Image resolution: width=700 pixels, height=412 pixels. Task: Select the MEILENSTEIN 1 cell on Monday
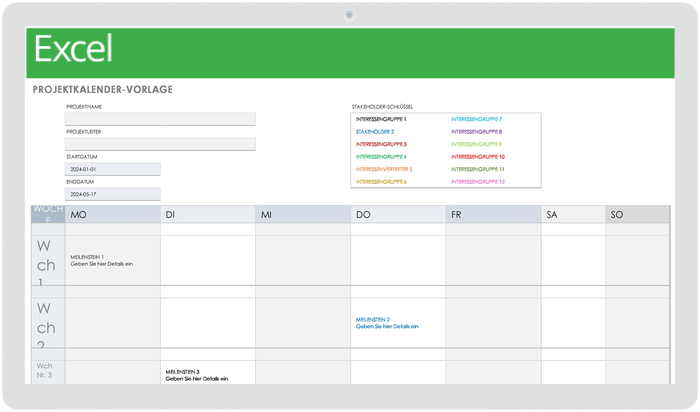click(112, 260)
